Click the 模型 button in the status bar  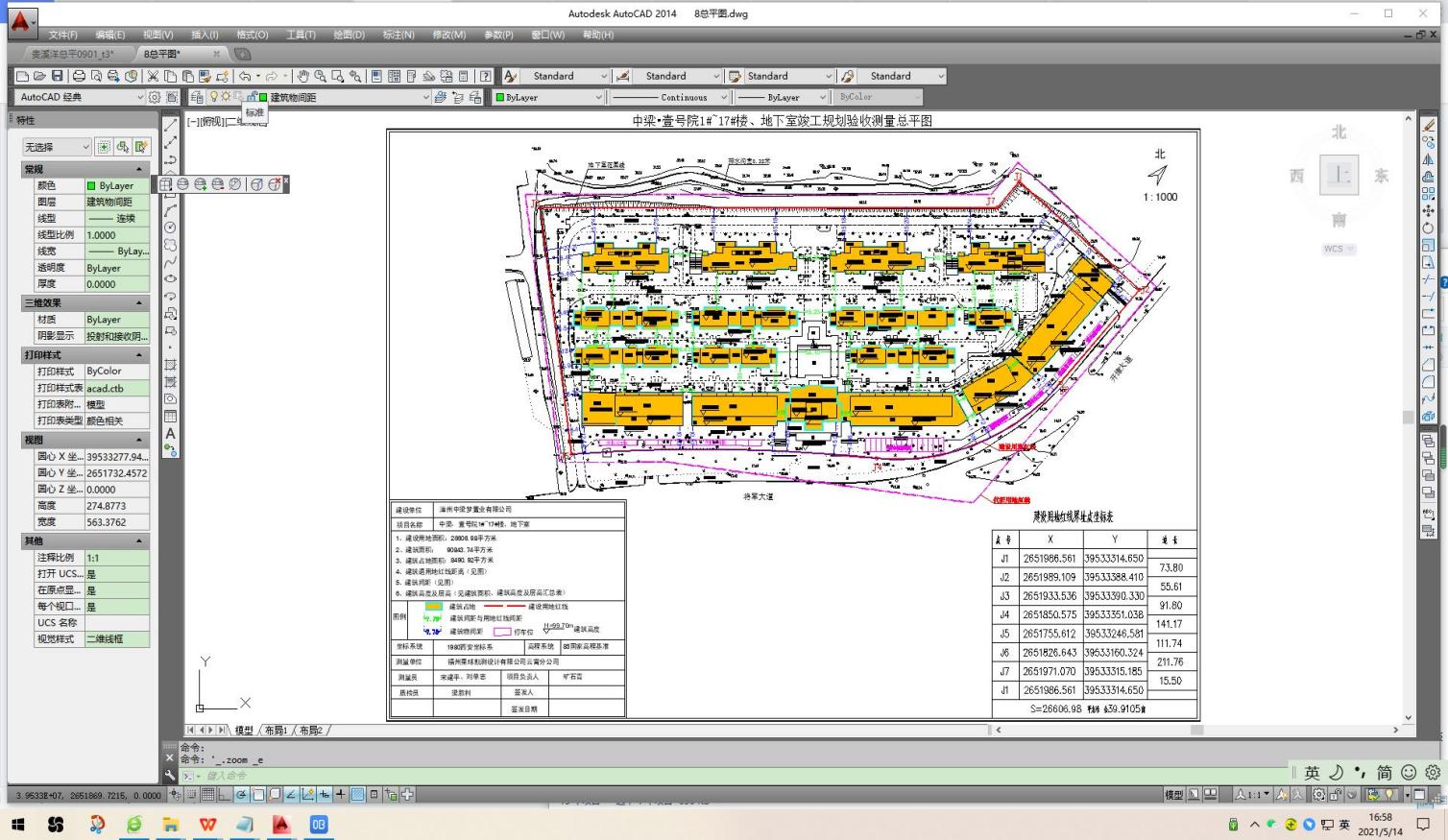click(1174, 795)
